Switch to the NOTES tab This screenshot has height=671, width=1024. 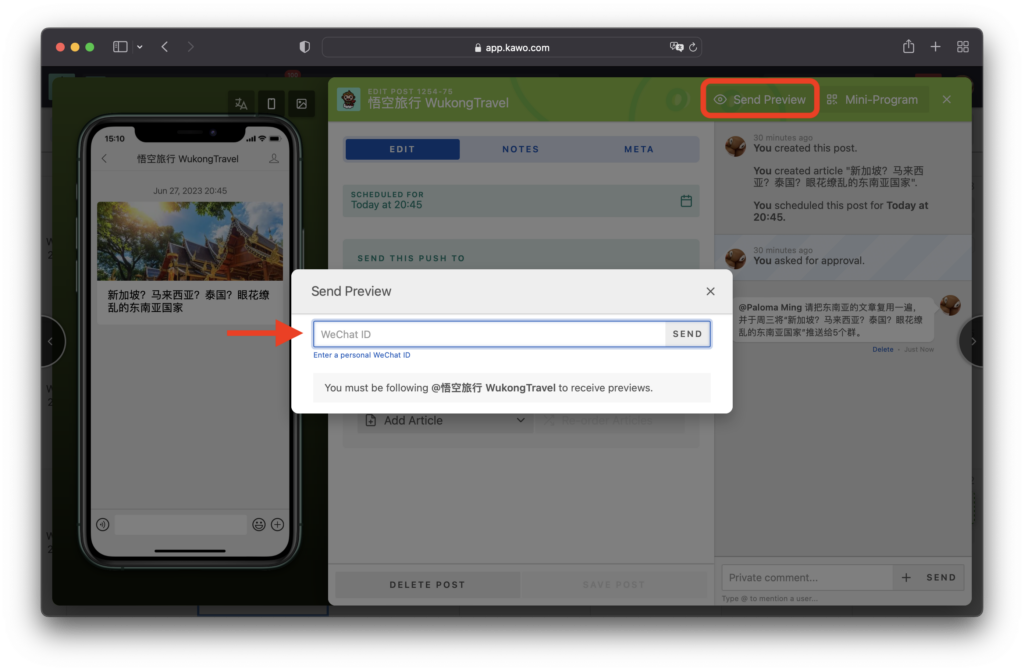pos(520,149)
